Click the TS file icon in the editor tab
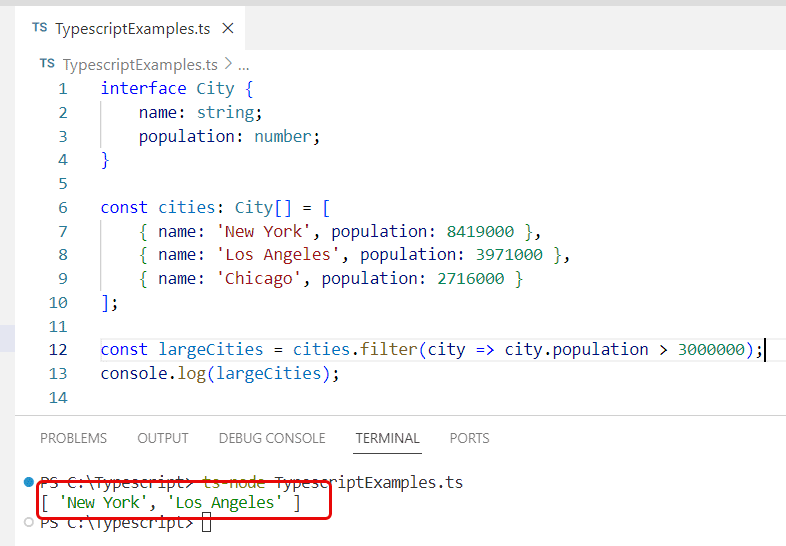Viewport: 786px width, 546px height. [x=40, y=28]
